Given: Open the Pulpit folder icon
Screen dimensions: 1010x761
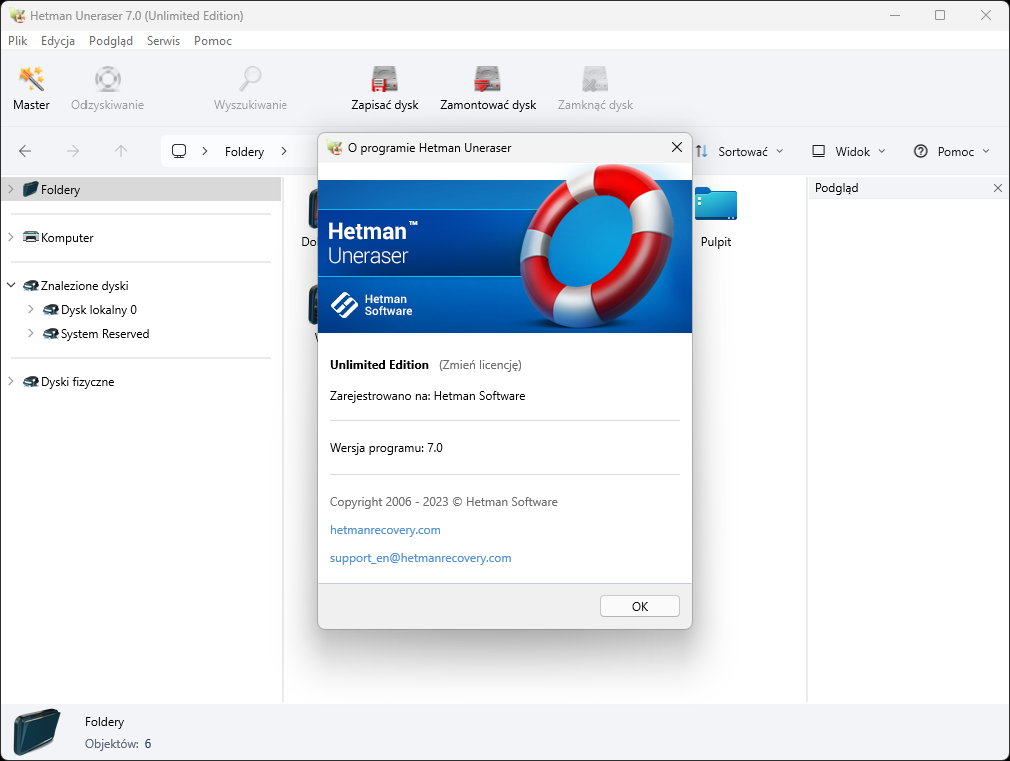Looking at the screenshot, I should [716, 204].
